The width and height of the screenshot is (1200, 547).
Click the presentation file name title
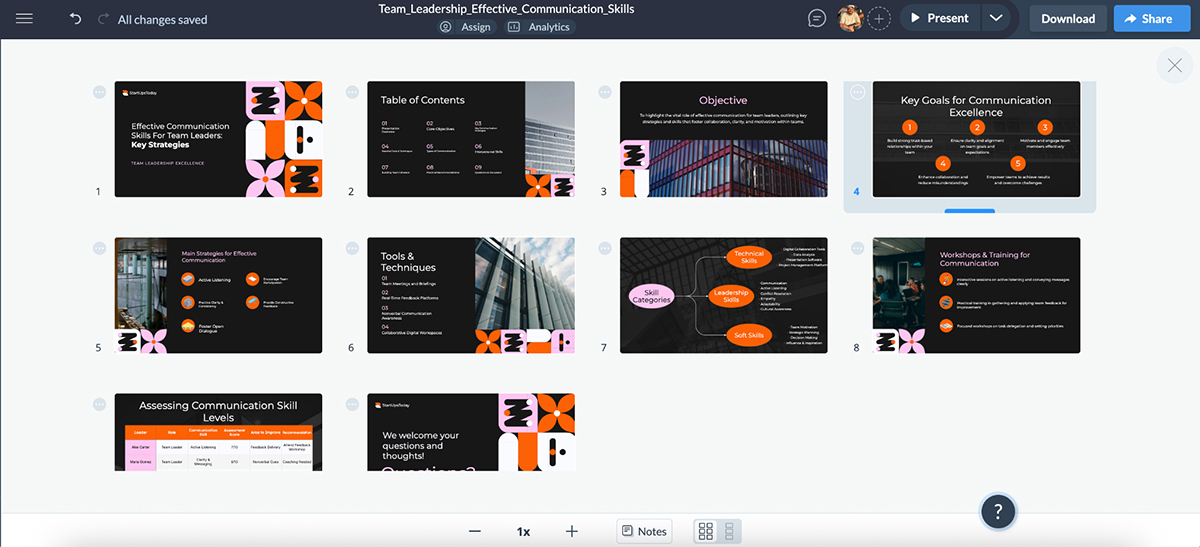coord(506,8)
